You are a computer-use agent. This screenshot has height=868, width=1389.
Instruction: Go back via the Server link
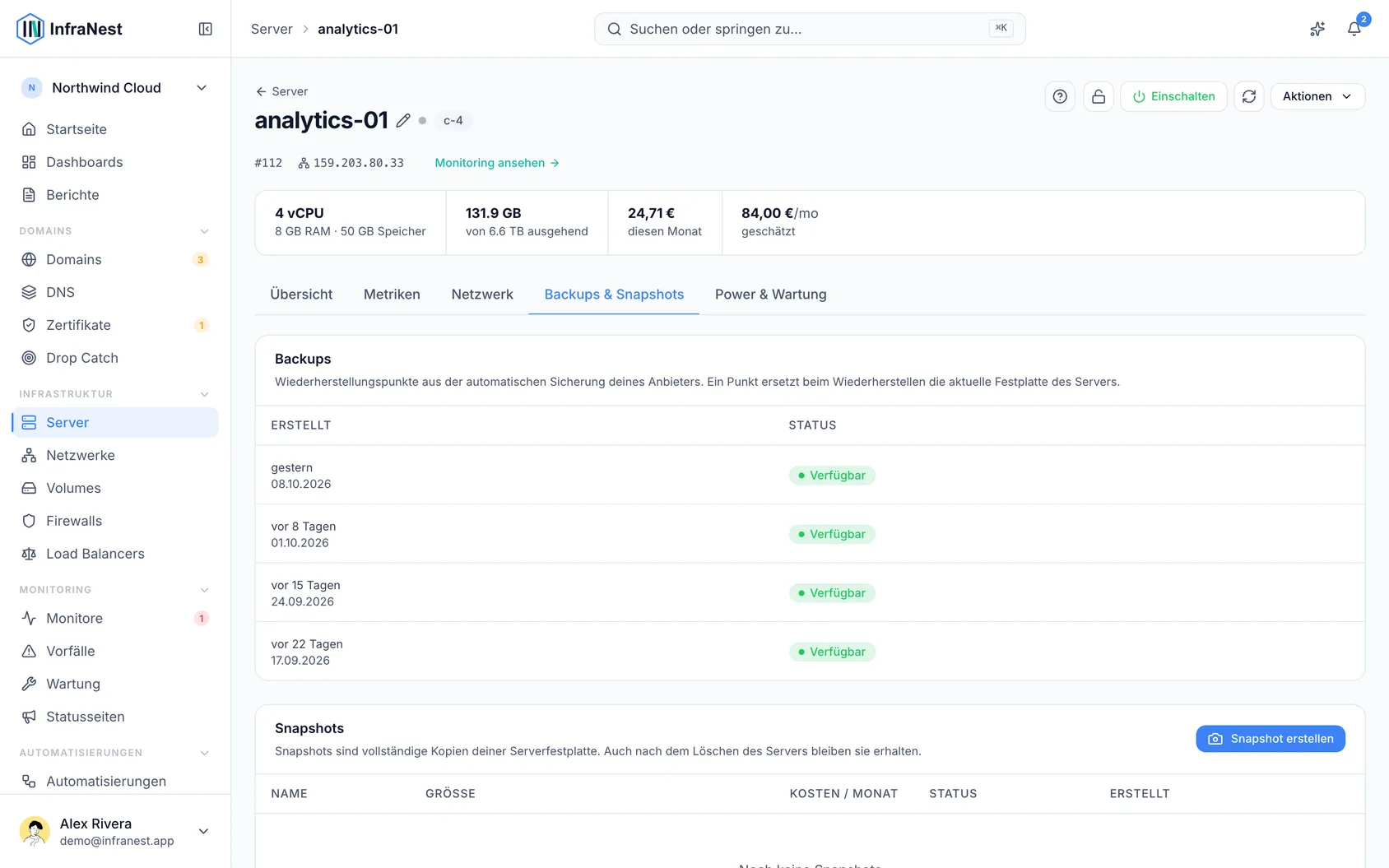[x=281, y=91]
